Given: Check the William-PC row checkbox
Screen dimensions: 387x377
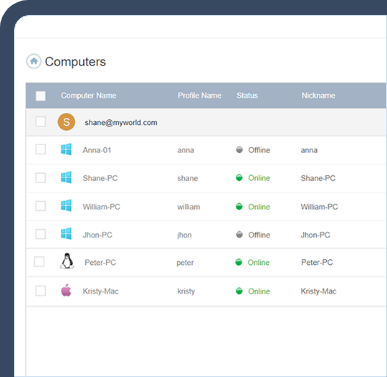Looking at the screenshot, I should tap(41, 206).
